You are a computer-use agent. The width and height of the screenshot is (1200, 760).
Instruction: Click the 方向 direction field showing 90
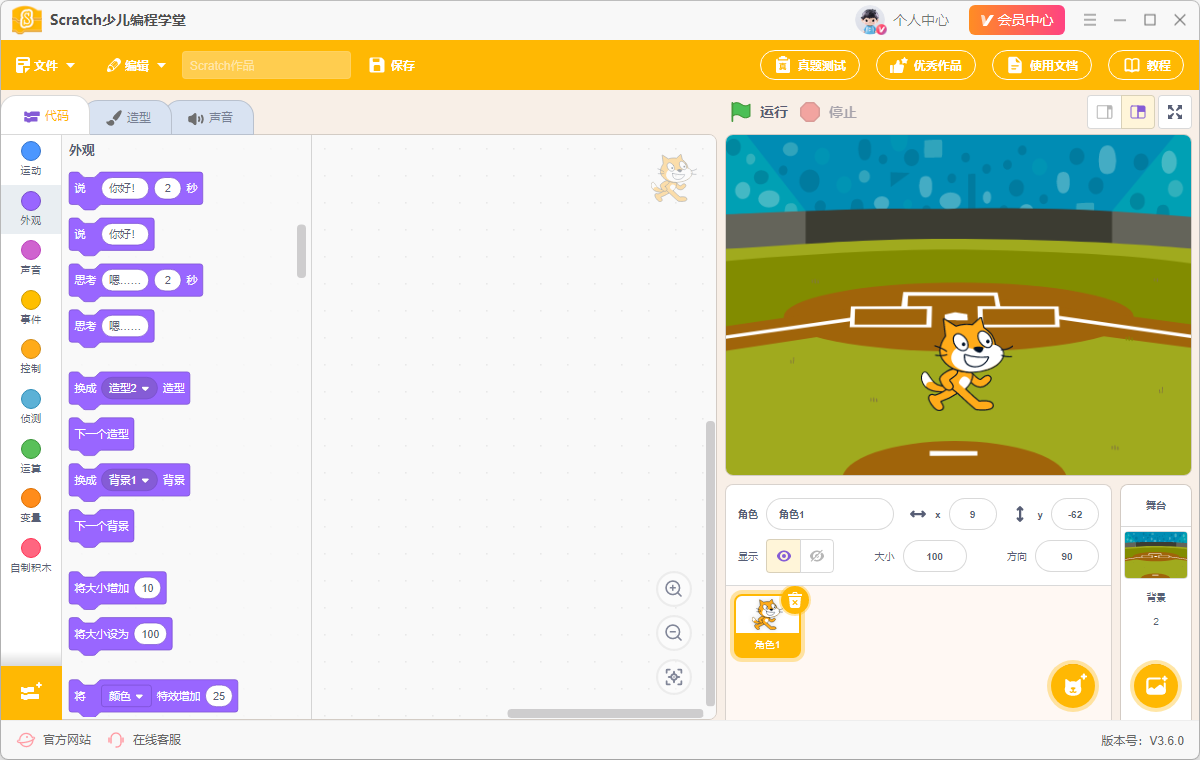(1067, 556)
